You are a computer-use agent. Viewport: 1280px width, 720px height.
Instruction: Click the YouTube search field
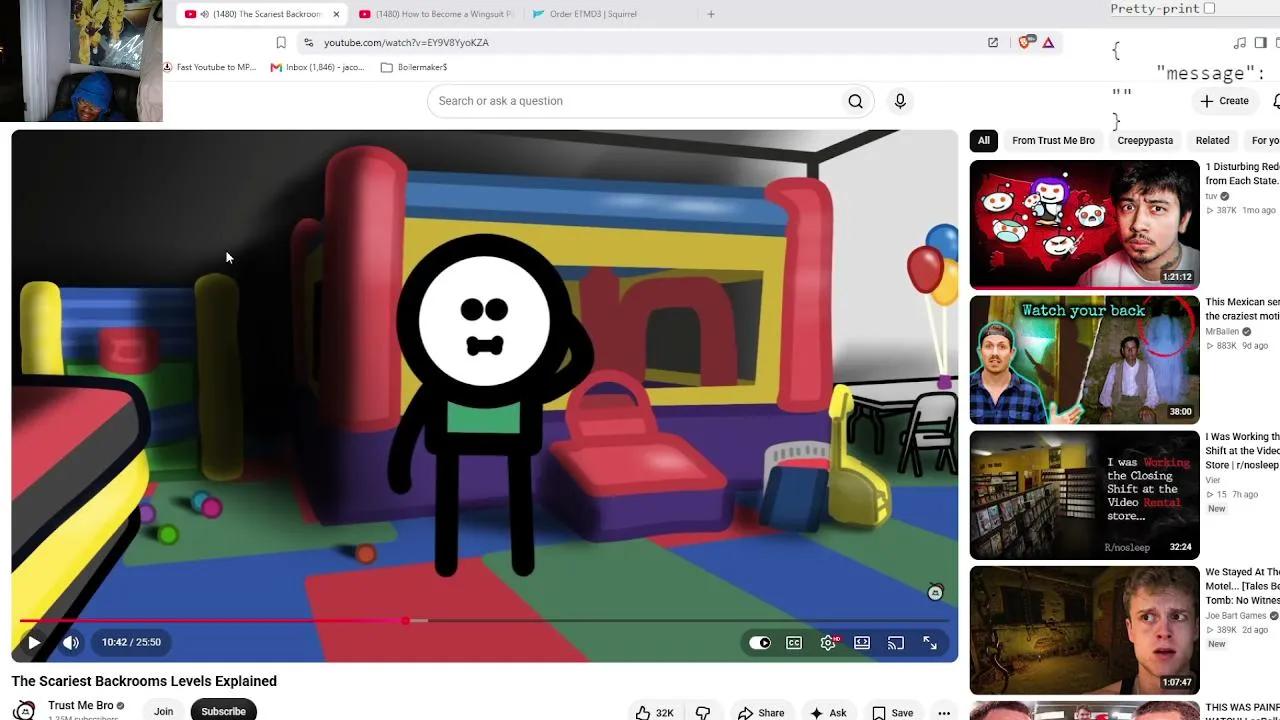click(633, 101)
